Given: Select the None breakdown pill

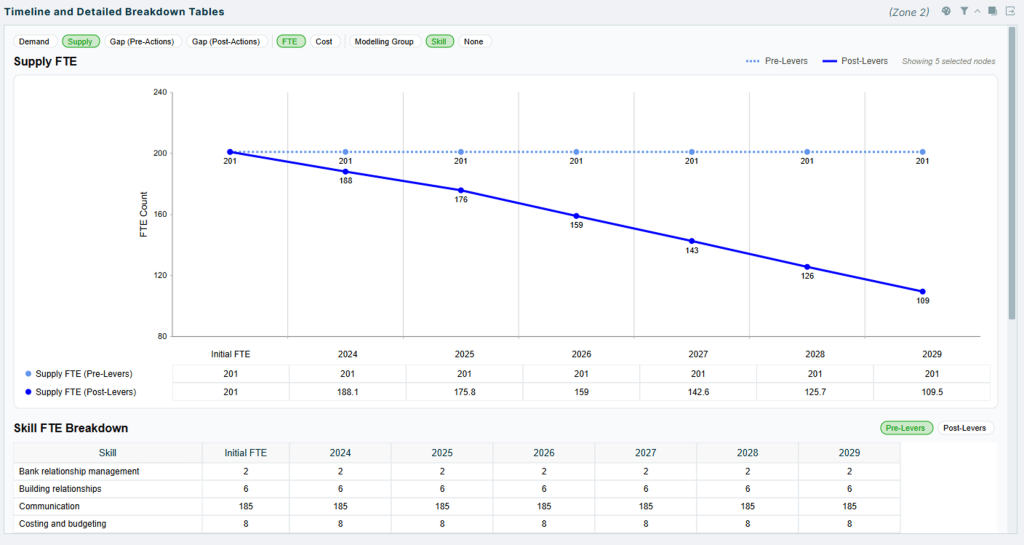Looking at the screenshot, I should (473, 42).
